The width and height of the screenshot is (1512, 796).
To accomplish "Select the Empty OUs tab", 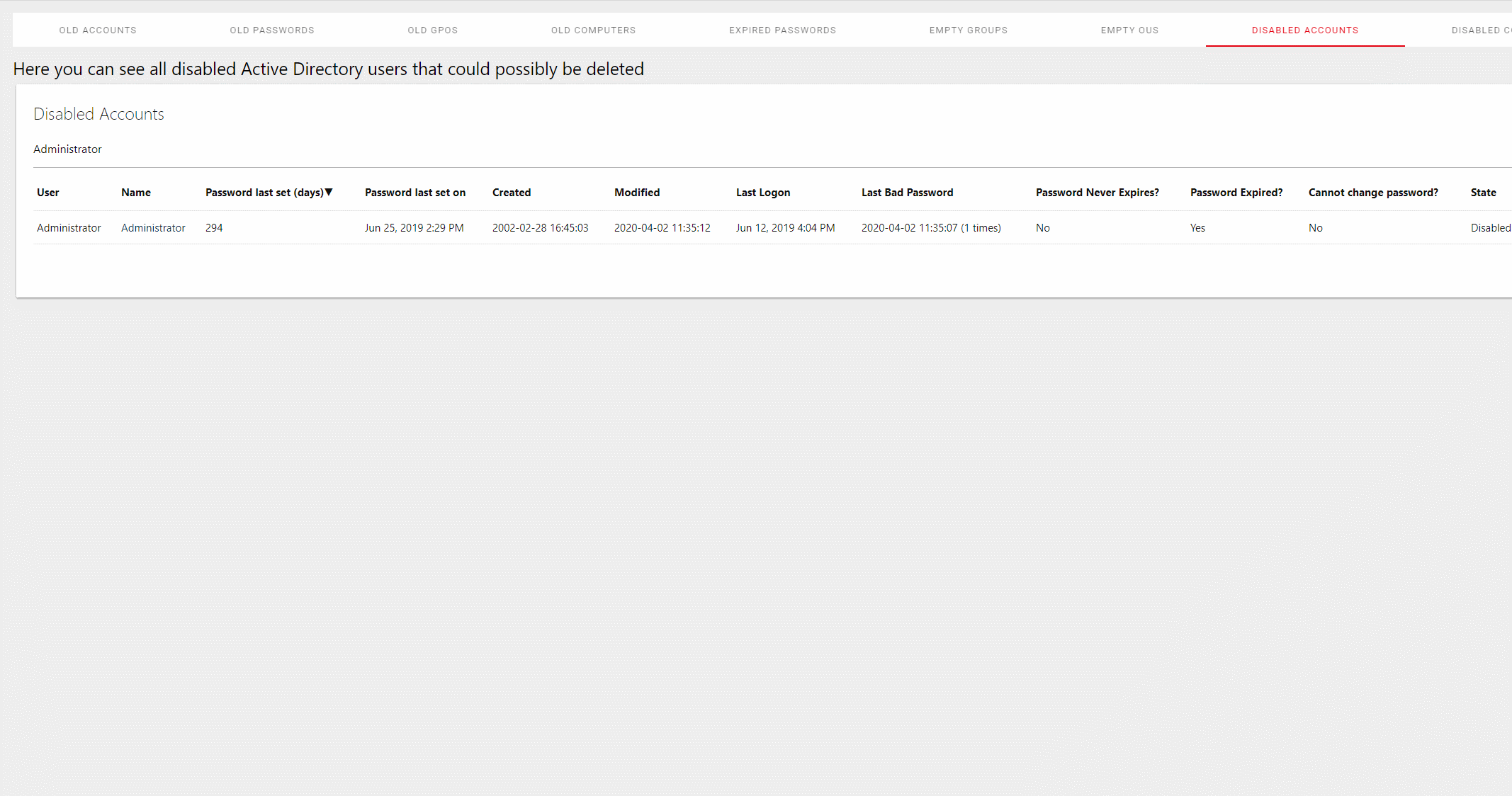I will (1130, 30).
